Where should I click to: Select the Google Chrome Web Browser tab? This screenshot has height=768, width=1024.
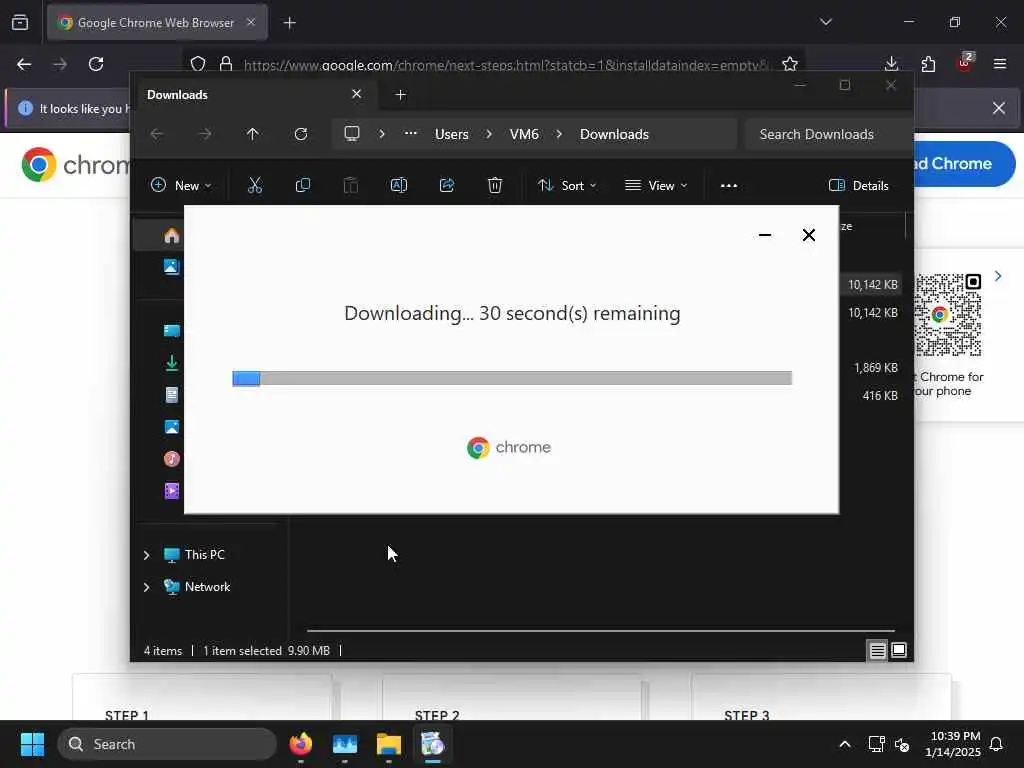(157, 23)
